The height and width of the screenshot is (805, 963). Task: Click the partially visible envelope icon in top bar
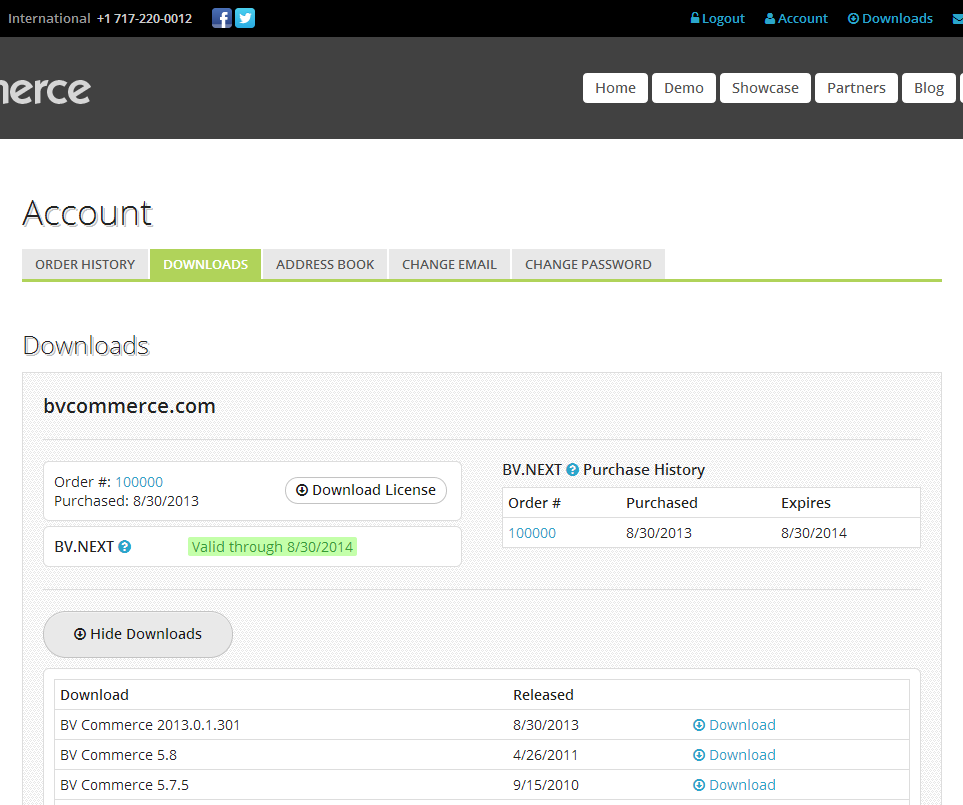pyautogui.click(x=957, y=19)
